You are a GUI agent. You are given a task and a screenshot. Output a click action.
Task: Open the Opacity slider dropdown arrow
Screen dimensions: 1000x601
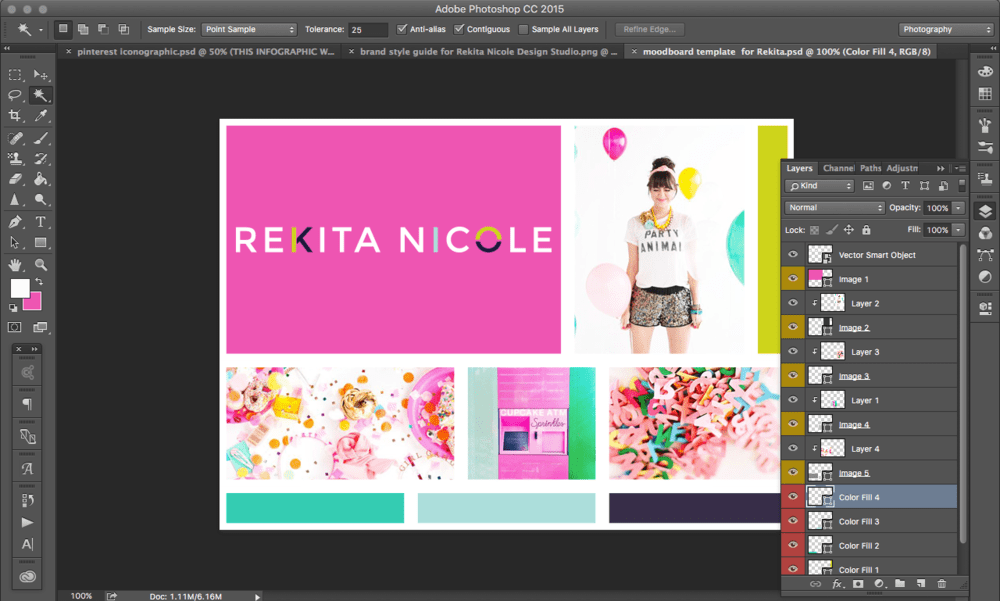[x=958, y=208]
